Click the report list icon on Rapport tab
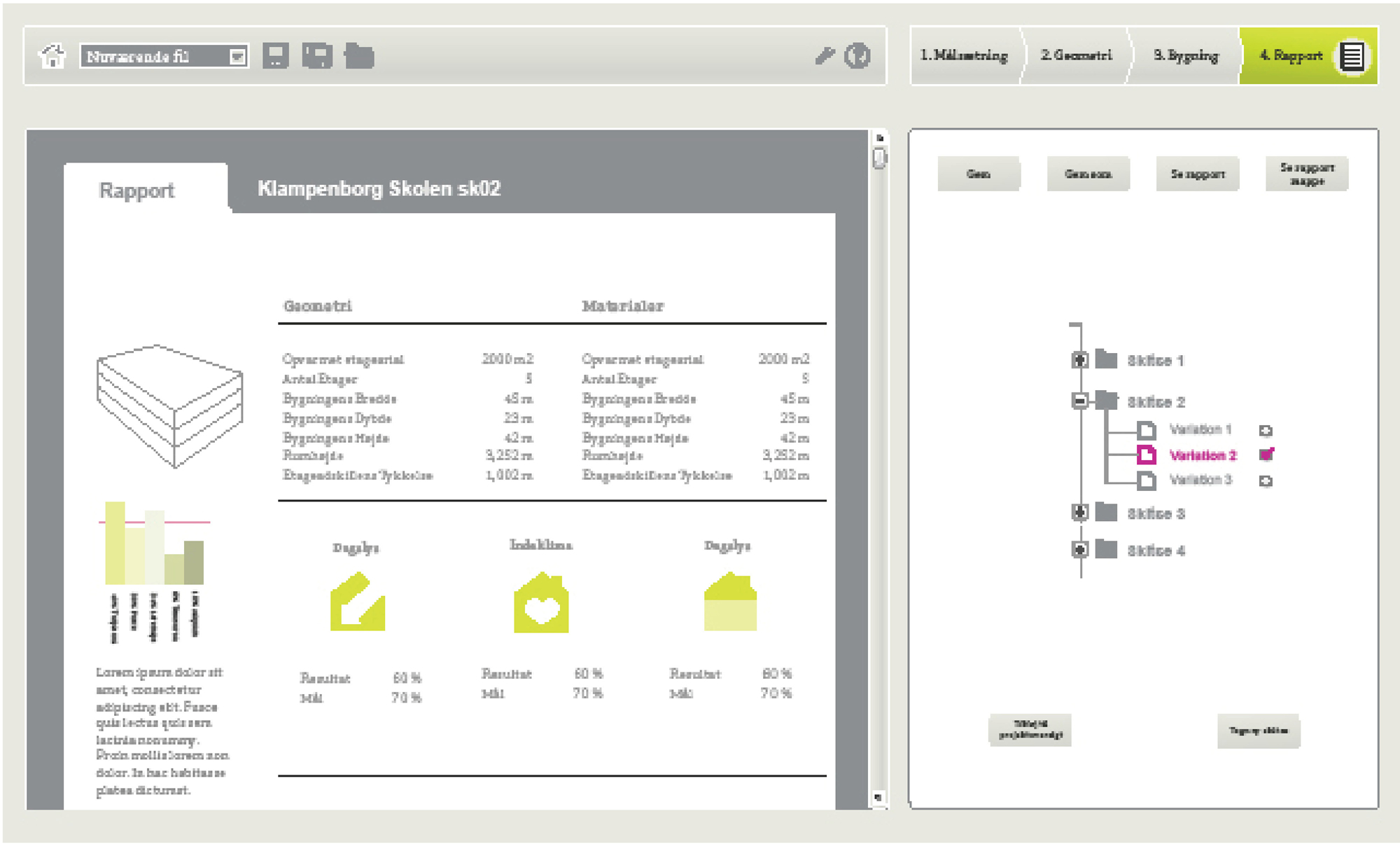Image resolution: width=1400 pixels, height=844 pixels. [x=1352, y=56]
